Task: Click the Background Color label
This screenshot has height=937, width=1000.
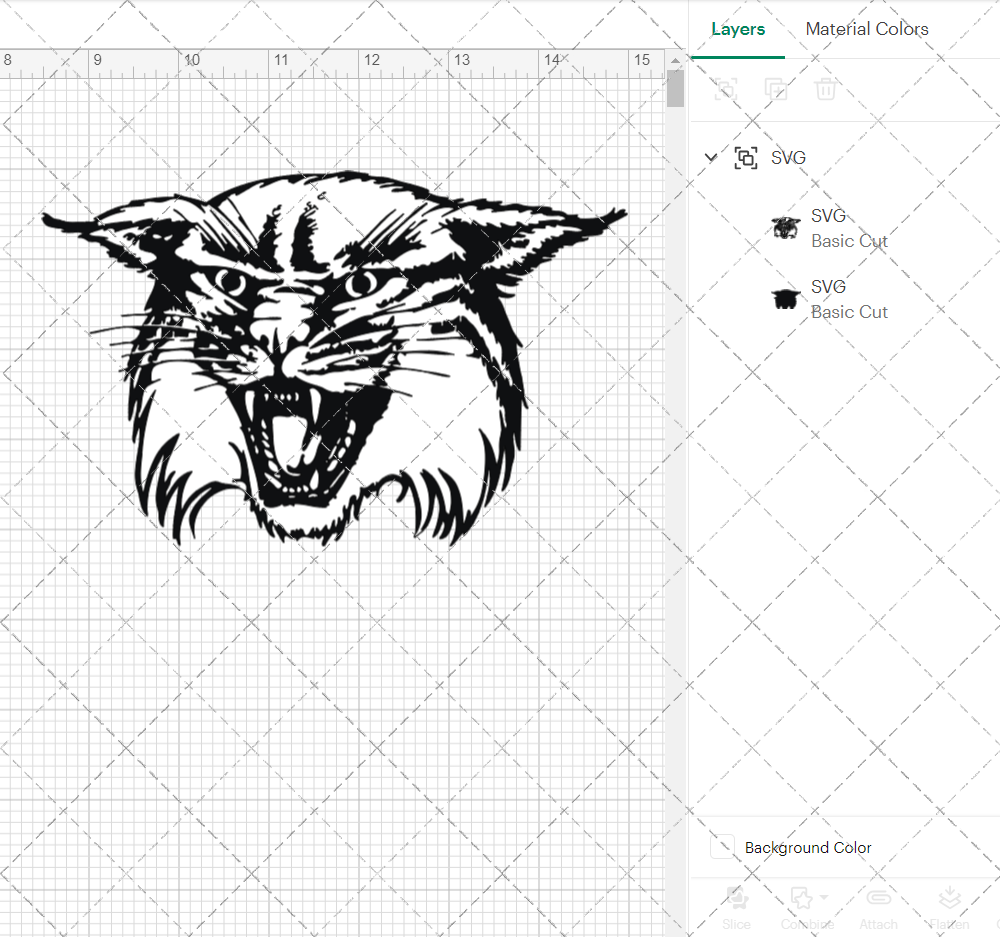Action: click(808, 848)
